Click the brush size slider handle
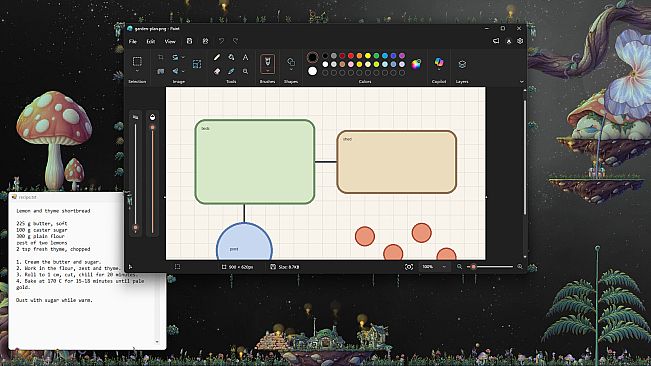Viewport: 651px width, 366px height. click(x=135, y=227)
